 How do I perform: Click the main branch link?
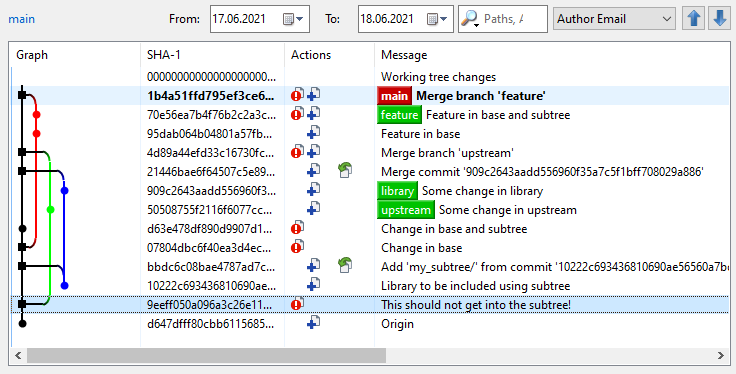click(22, 19)
